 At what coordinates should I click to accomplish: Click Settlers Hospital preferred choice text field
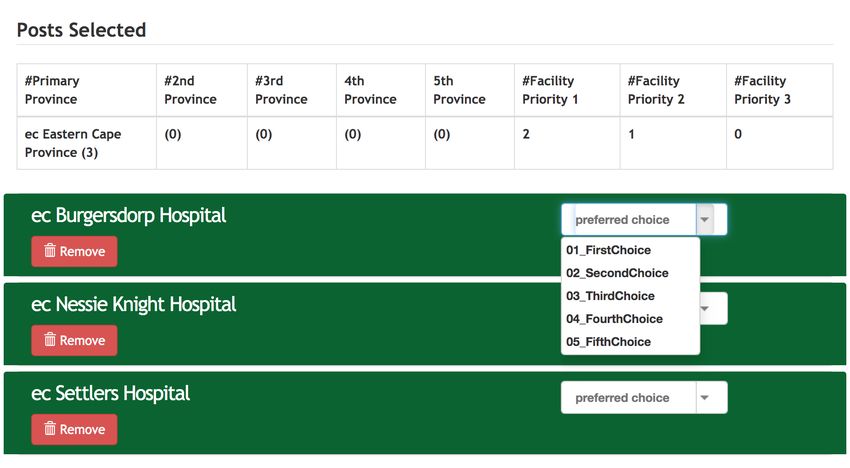click(629, 398)
